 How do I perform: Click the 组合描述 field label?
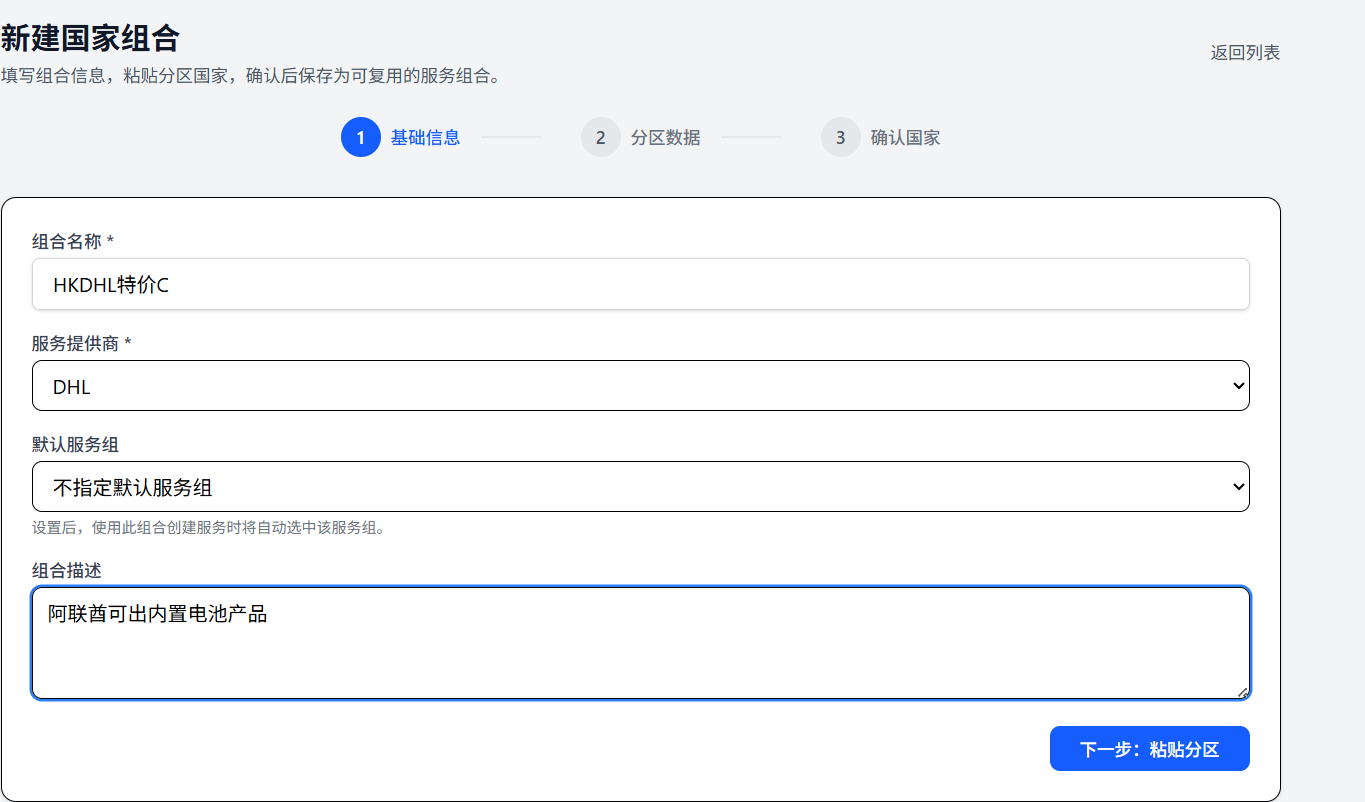coord(66,571)
